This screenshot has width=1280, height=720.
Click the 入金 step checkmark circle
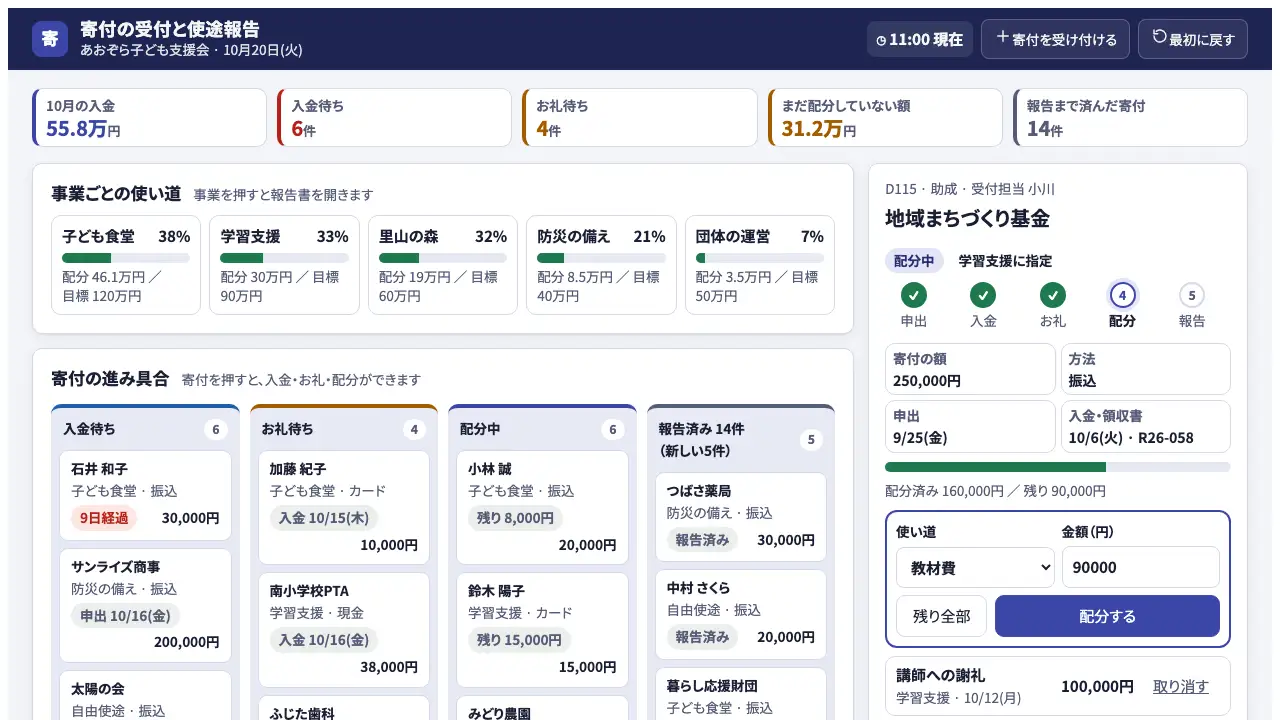pos(983,295)
